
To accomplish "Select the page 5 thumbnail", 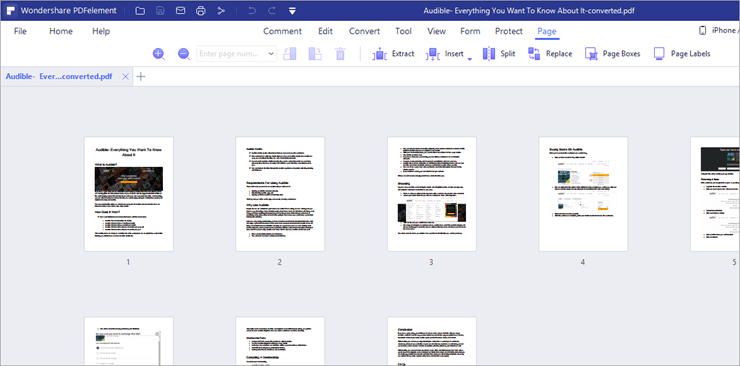I will 715,194.
